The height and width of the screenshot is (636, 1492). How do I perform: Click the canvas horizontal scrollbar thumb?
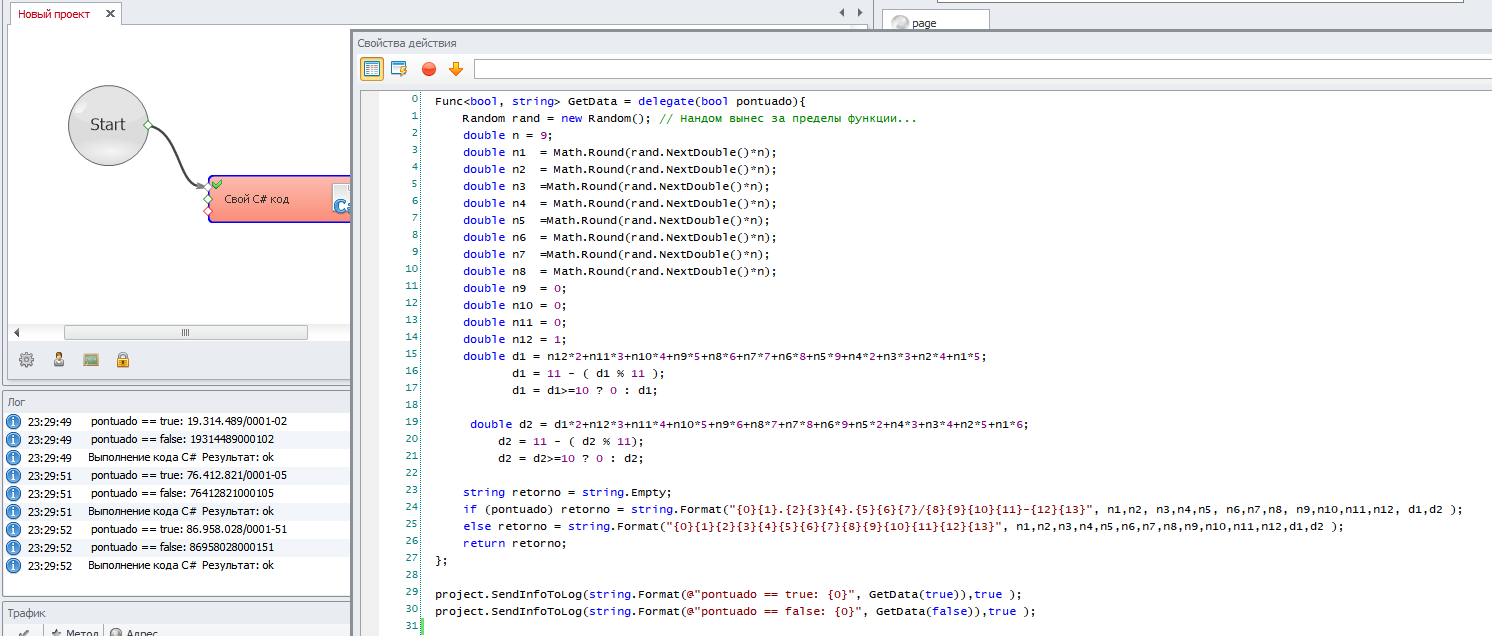(185, 332)
